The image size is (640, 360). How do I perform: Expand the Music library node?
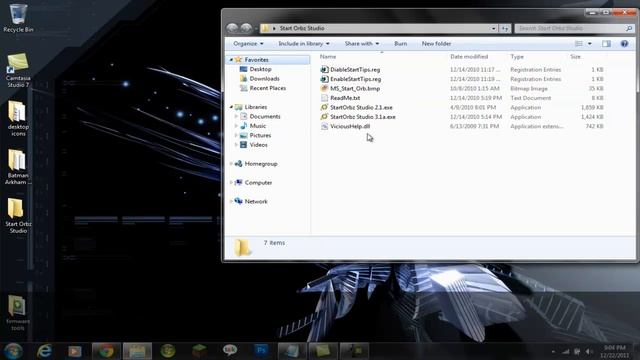click(236, 126)
